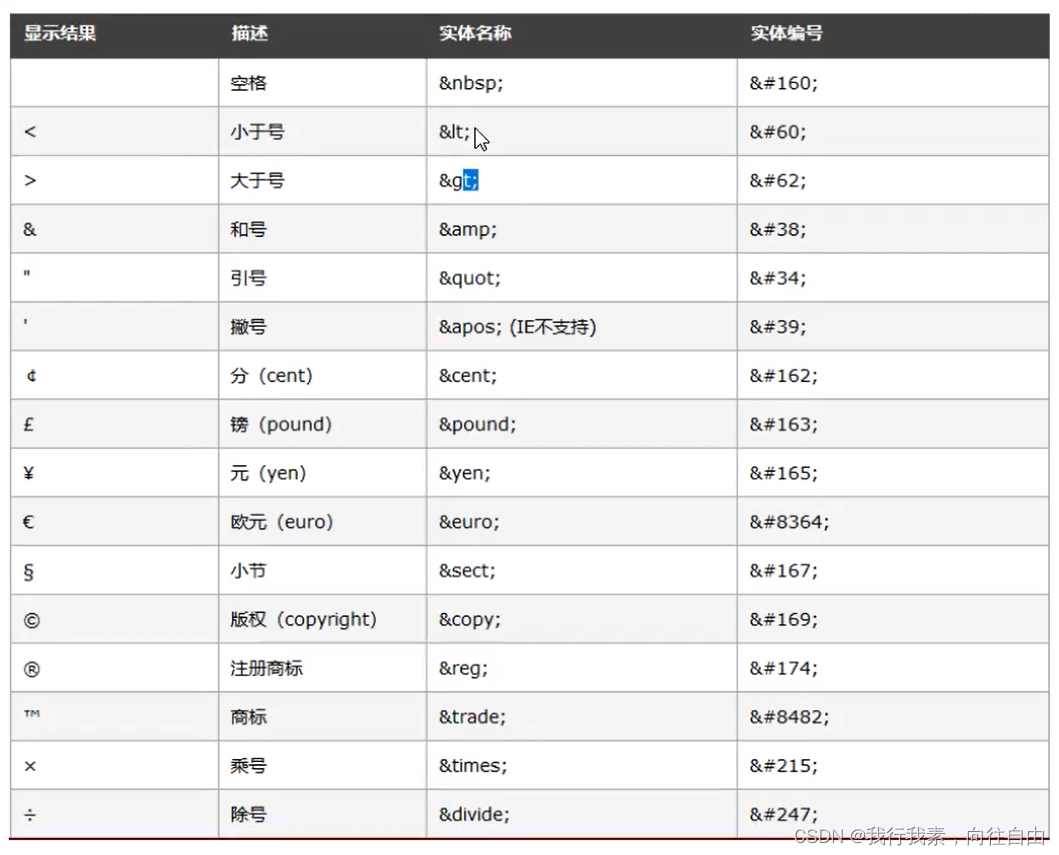
Task: Click the &copy; entity name
Action: [469, 620]
